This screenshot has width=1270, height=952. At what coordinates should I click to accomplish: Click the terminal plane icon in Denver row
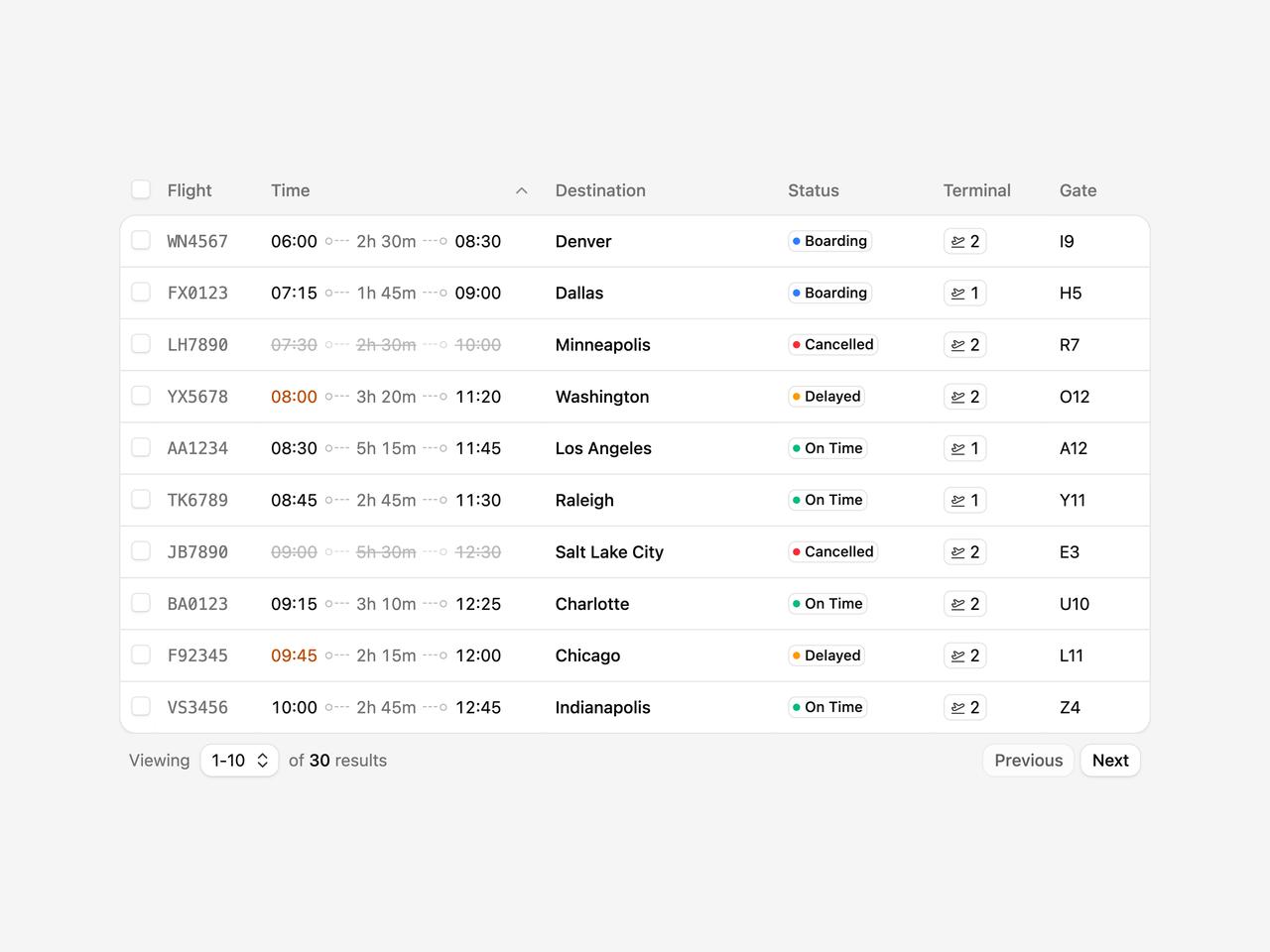point(957,241)
